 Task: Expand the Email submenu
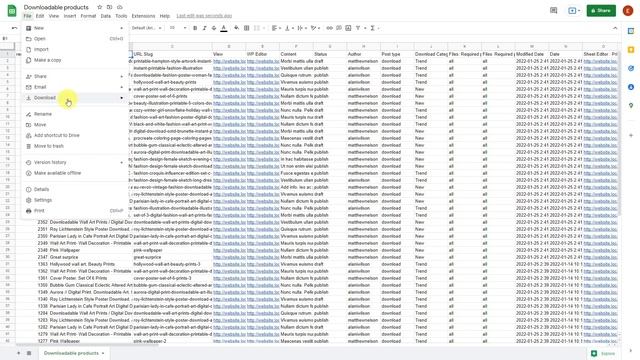coord(121,87)
